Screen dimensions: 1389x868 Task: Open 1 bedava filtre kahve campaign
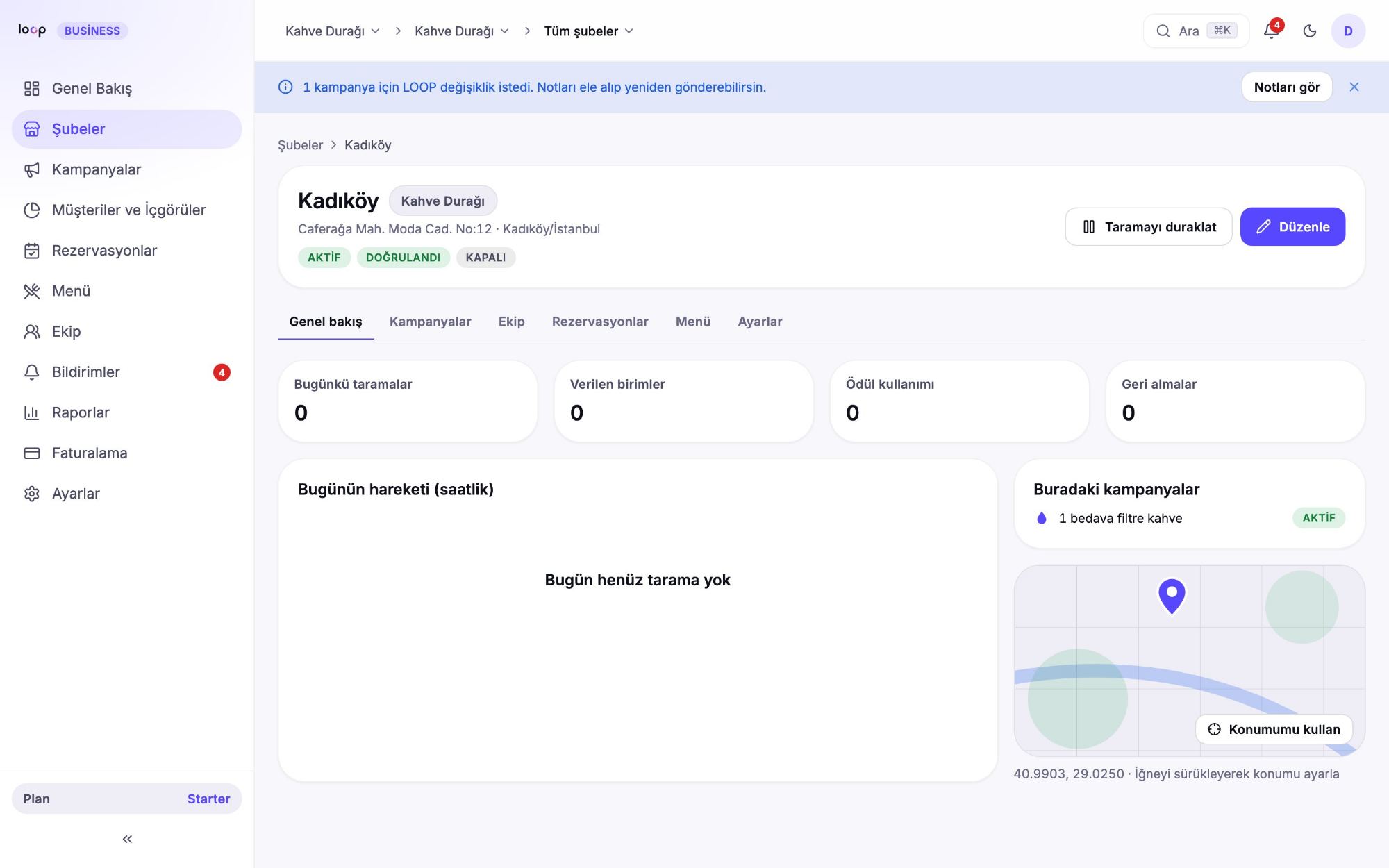tap(1190, 518)
